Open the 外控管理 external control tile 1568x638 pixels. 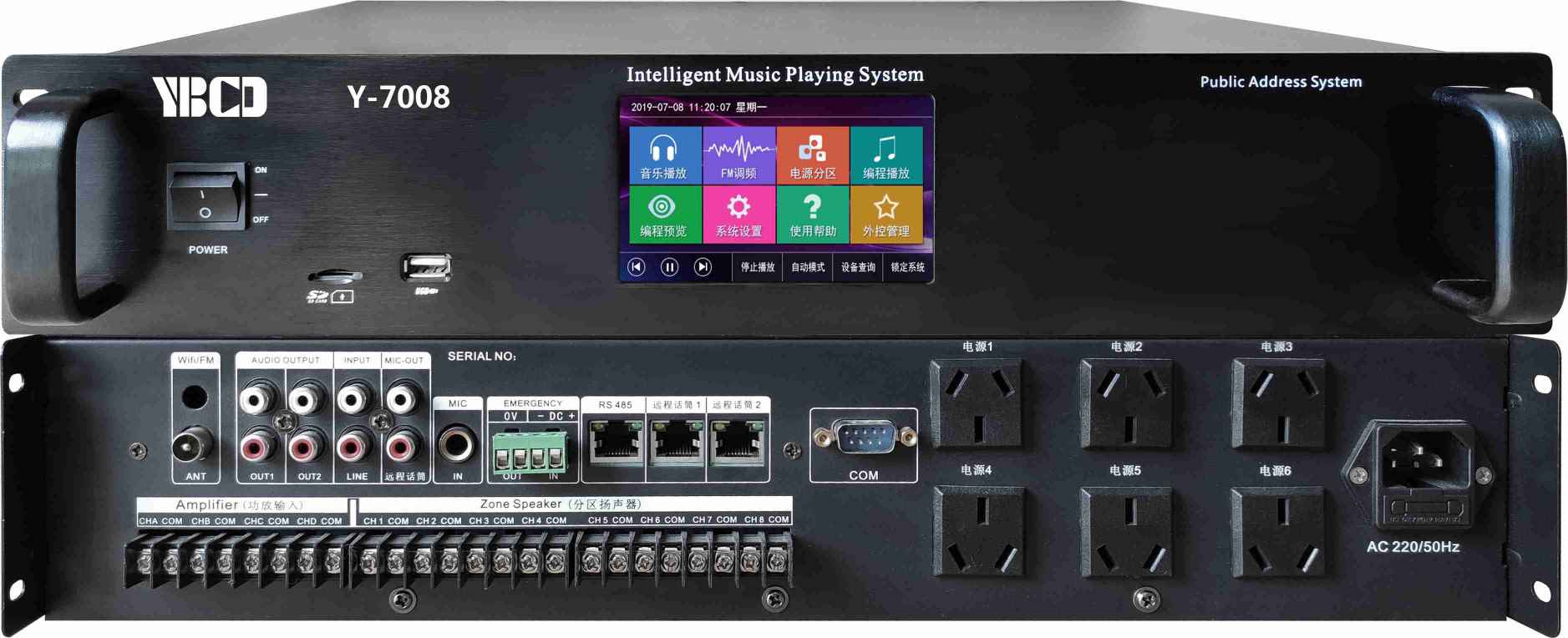point(886,215)
